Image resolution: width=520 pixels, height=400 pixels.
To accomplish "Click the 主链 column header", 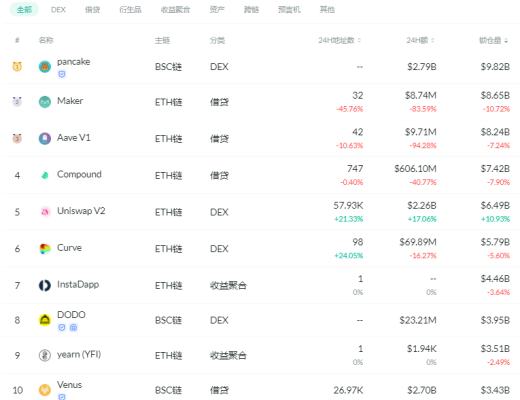I will [162, 40].
